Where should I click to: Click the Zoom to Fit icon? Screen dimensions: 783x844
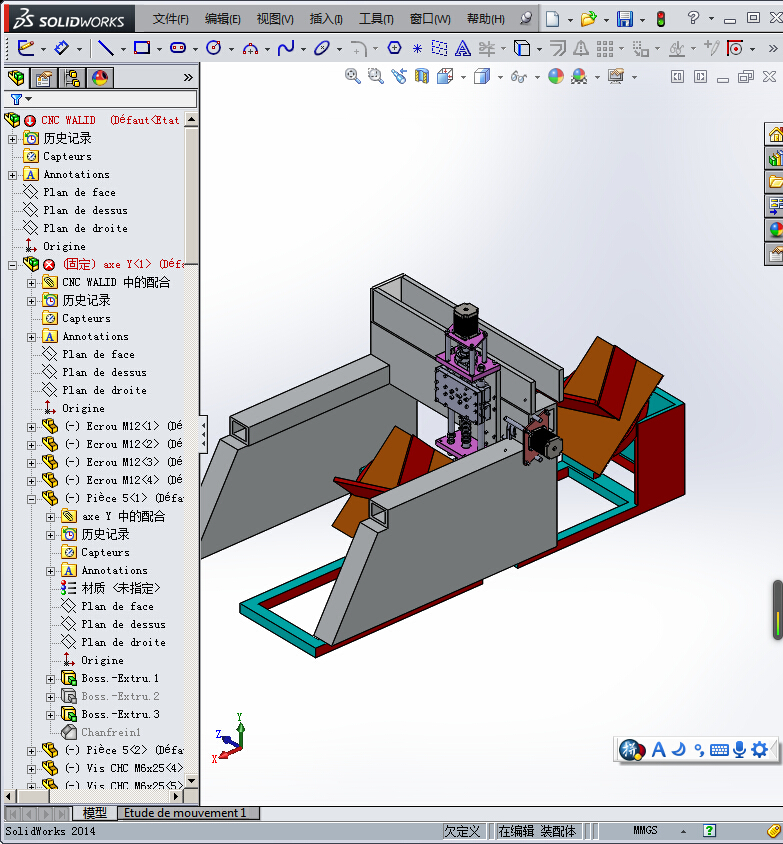[352, 76]
